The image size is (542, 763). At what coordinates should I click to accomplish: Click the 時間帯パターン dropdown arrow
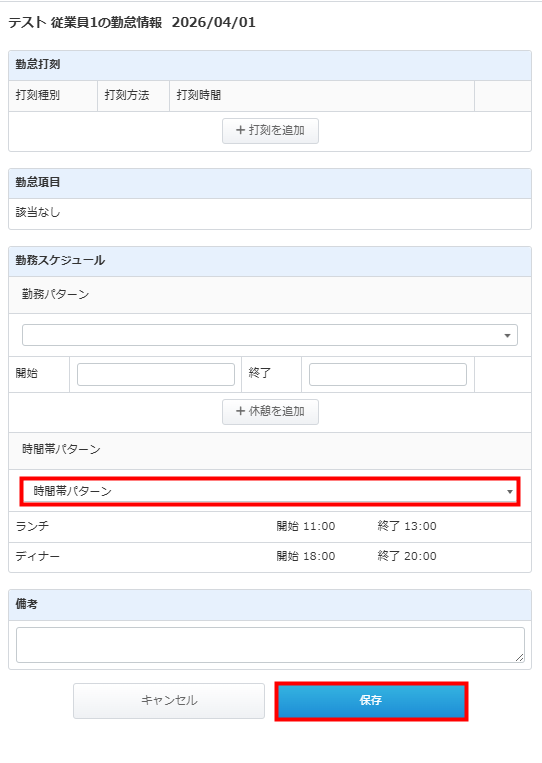509,491
